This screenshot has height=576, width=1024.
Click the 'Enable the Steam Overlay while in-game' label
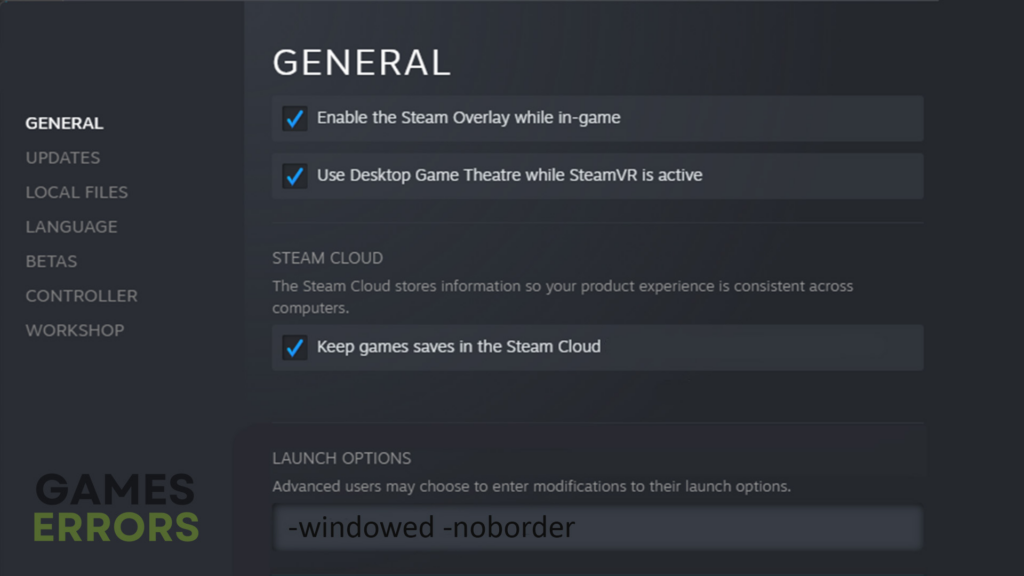pyautogui.click(x=468, y=118)
